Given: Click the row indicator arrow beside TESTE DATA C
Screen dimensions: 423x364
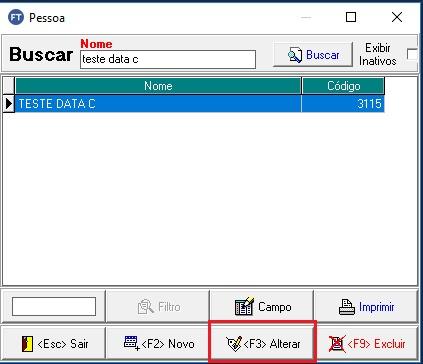Looking at the screenshot, I should pos(9,104).
